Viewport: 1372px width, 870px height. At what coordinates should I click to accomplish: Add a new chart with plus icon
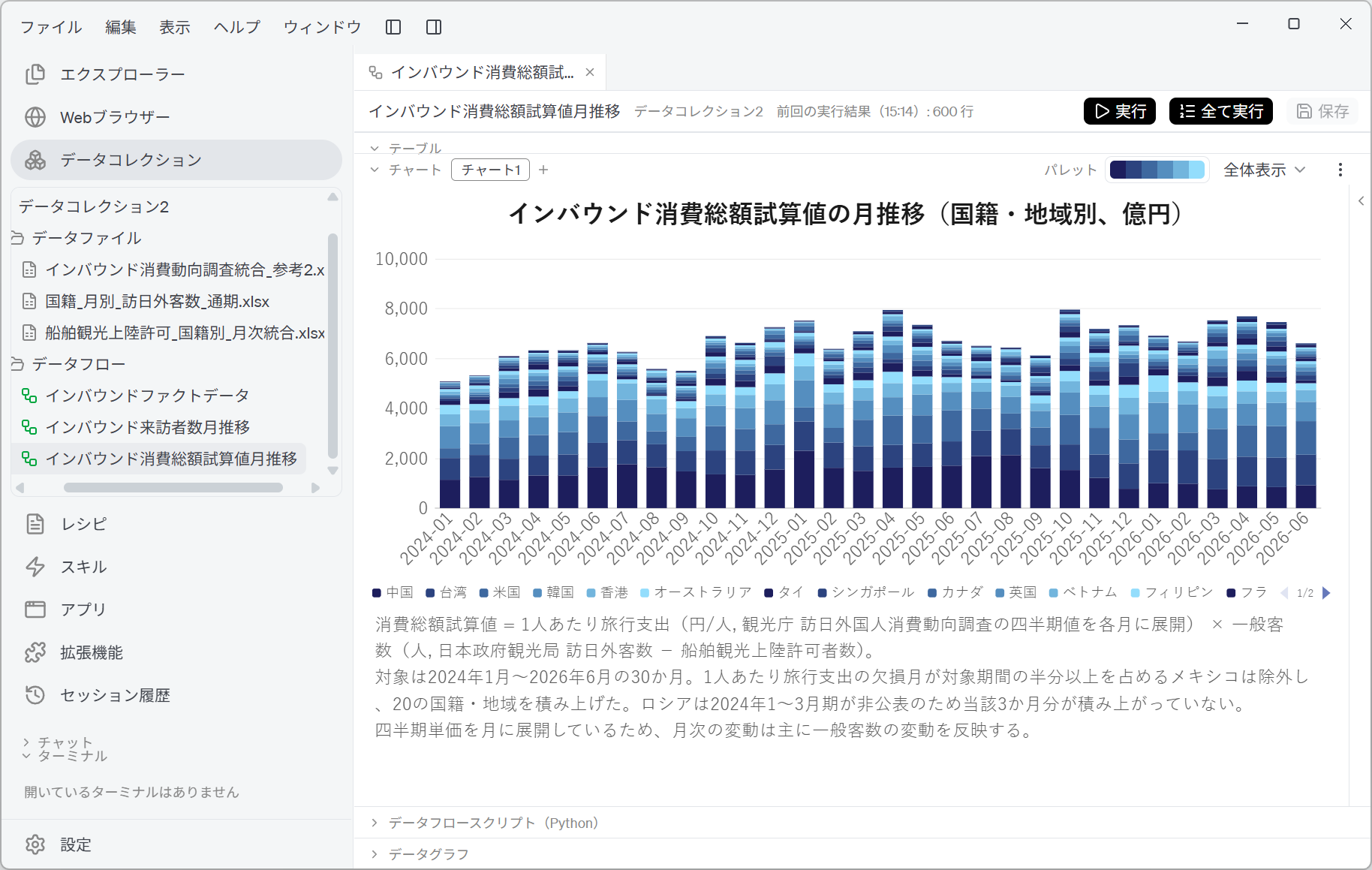(543, 170)
